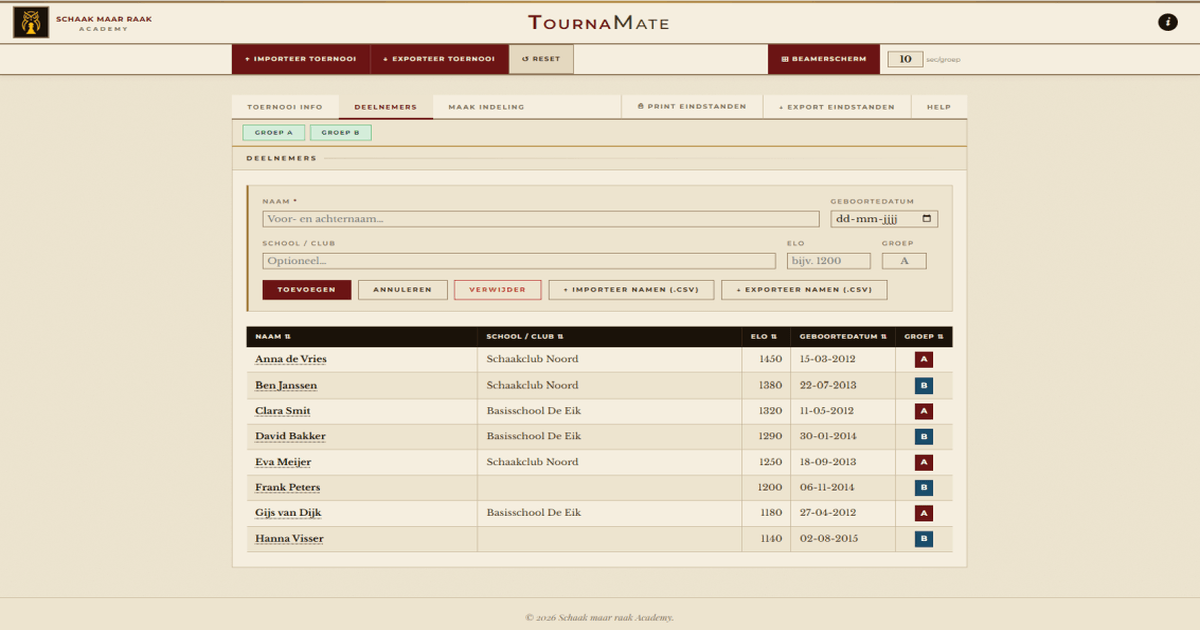Sort table by Geboortedatum column

tap(841, 337)
